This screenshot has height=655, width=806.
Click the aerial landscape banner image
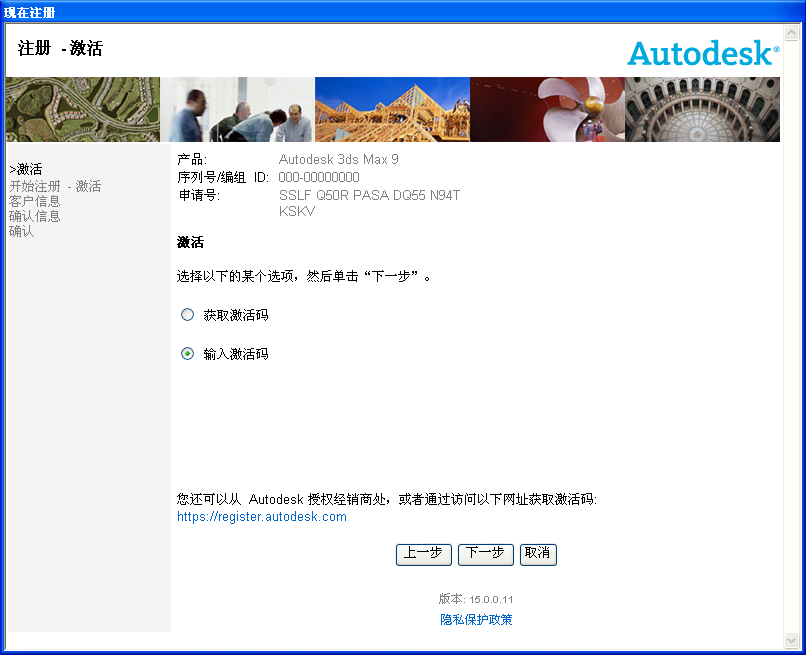tap(83, 110)
